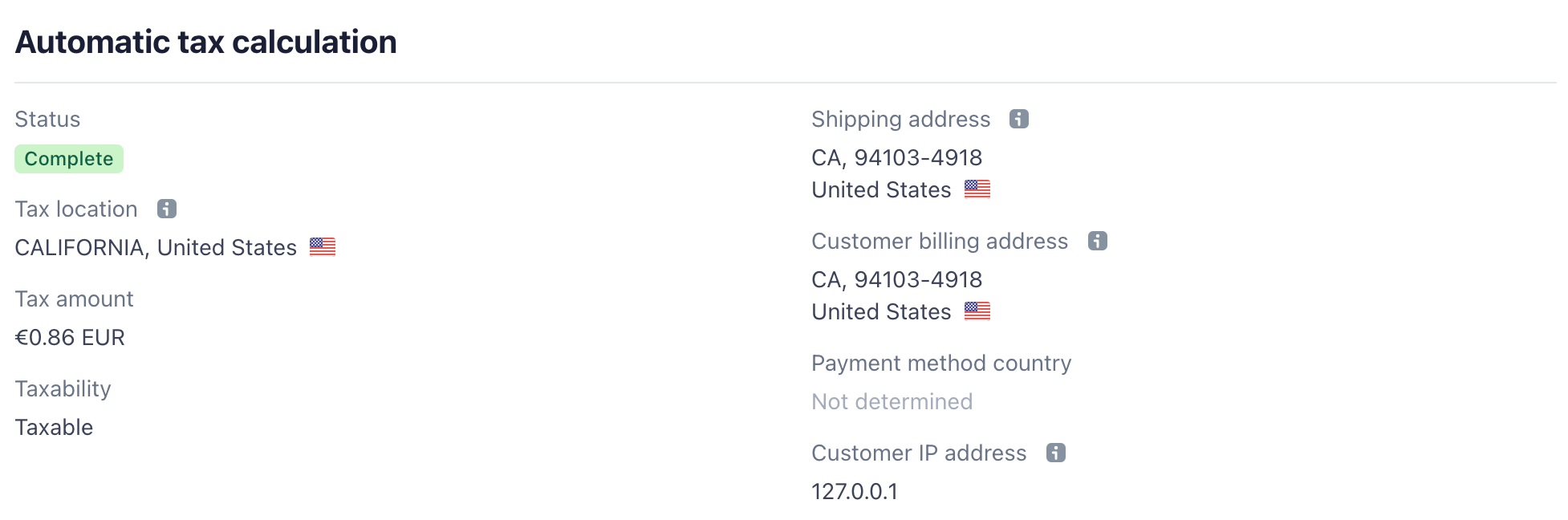Select the Not determined payment method country
Image resolution: width=1568 pixels, height=520 pixels.
892,401
